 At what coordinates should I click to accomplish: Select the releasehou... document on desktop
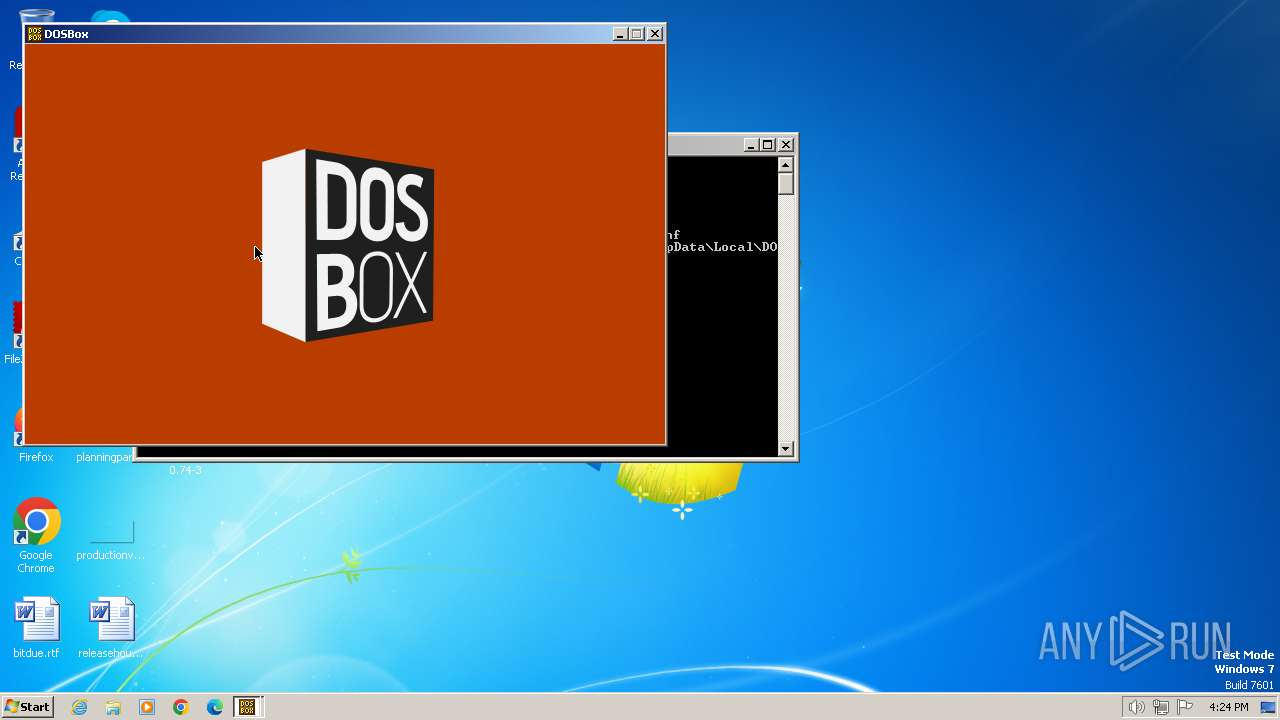click(x=111, y=628)
